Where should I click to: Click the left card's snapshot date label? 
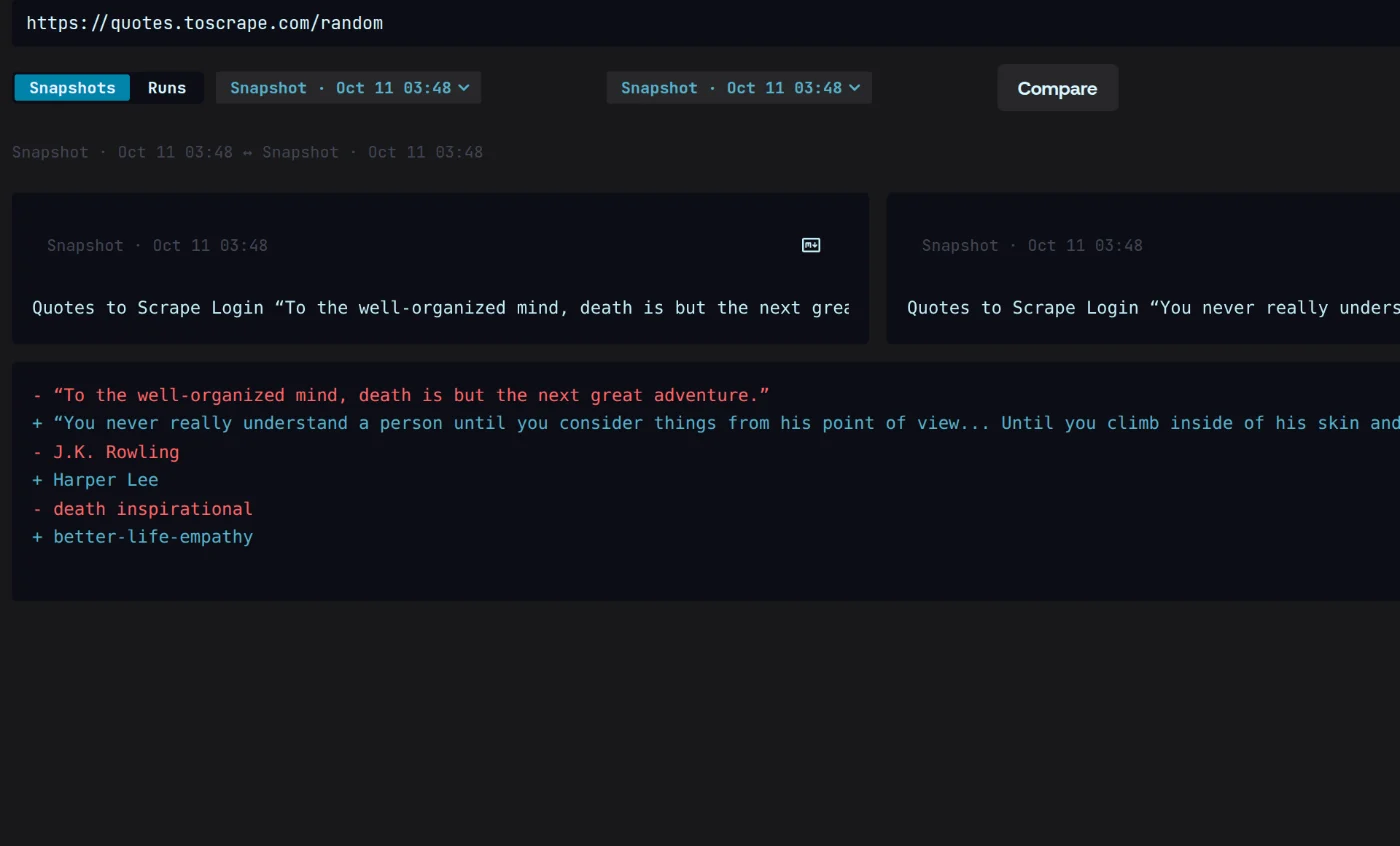pos(157,245)
